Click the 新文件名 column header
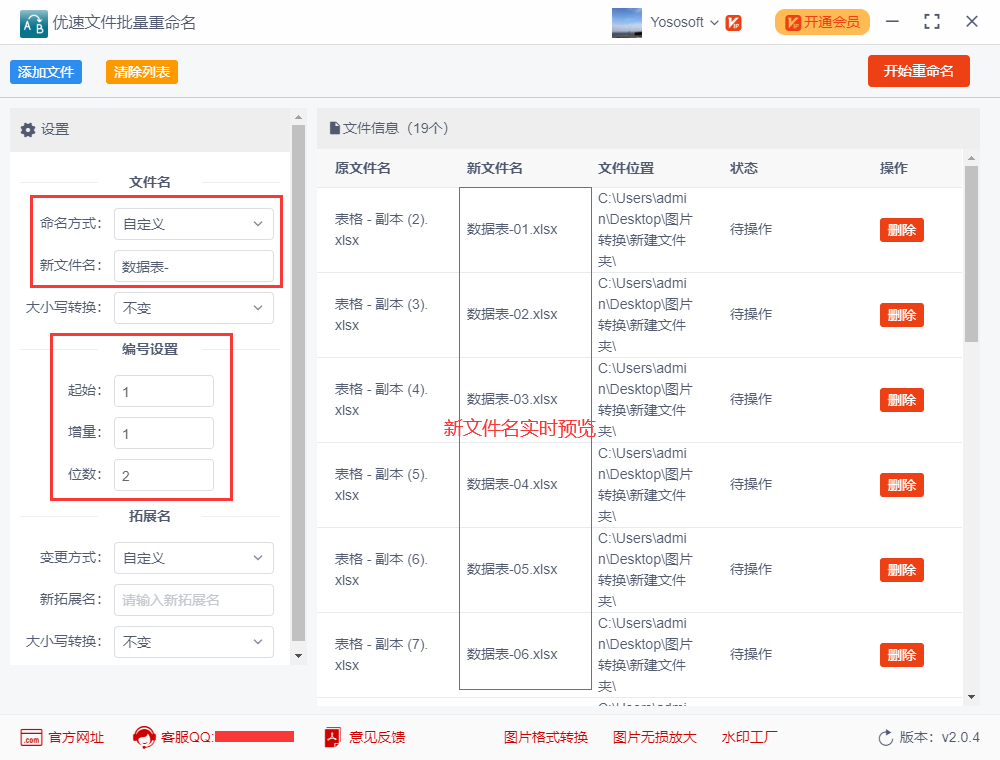The height and width of the screenshot is (760, 1000). coord(494,168)
